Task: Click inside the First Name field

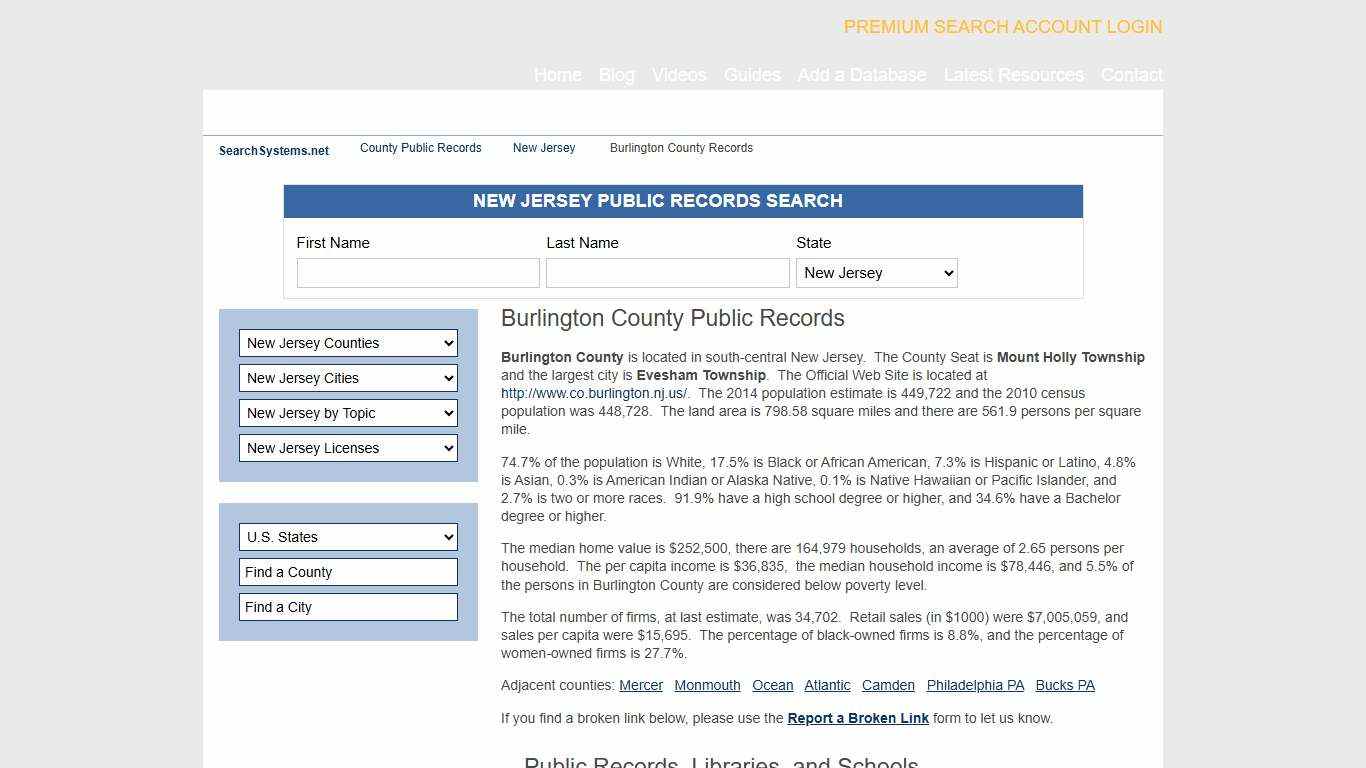Action: 418,272
